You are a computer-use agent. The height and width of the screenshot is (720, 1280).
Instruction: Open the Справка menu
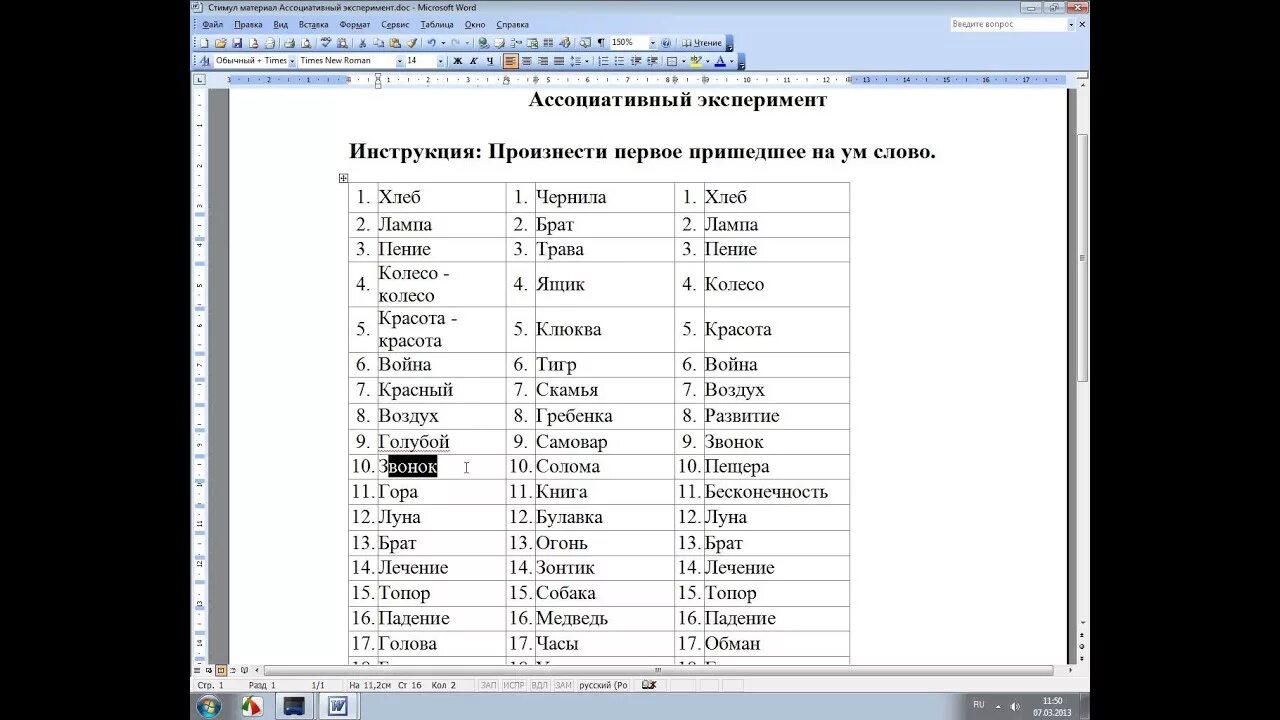(513, 24)
